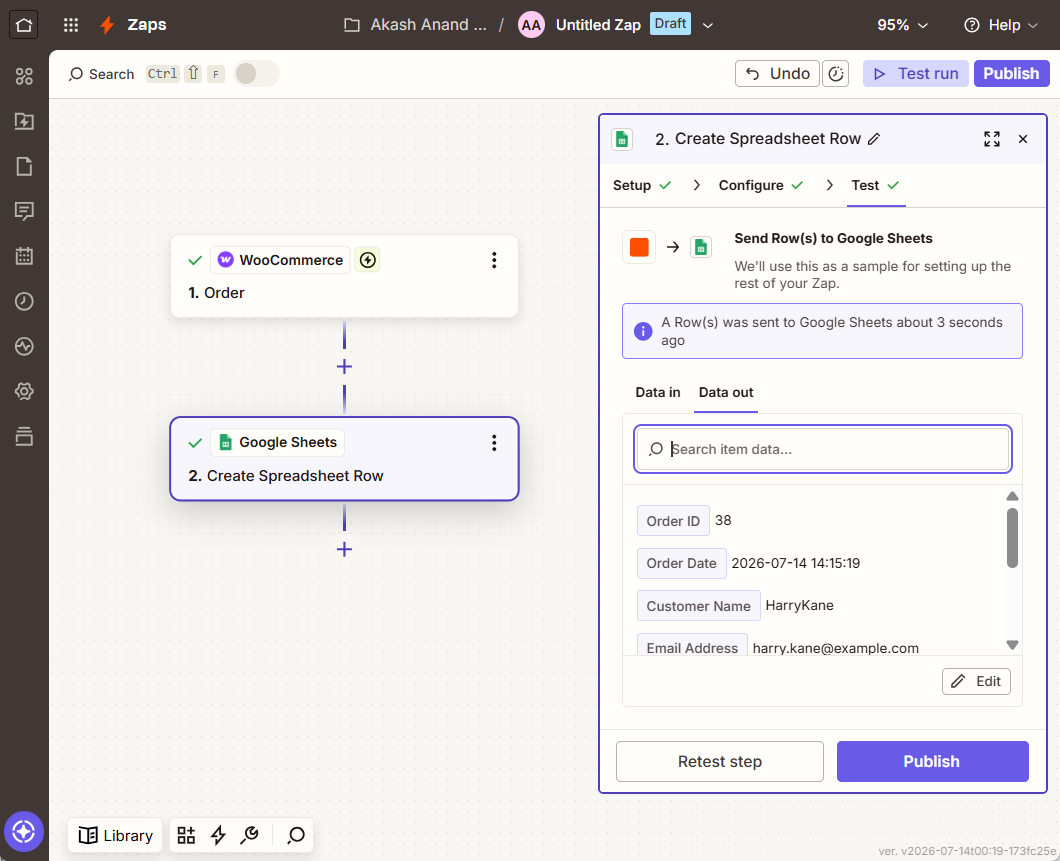This screenshot has height=861, width=1060.
Task: Select the Google Sheets step card
Action: [x=344, y=459]
